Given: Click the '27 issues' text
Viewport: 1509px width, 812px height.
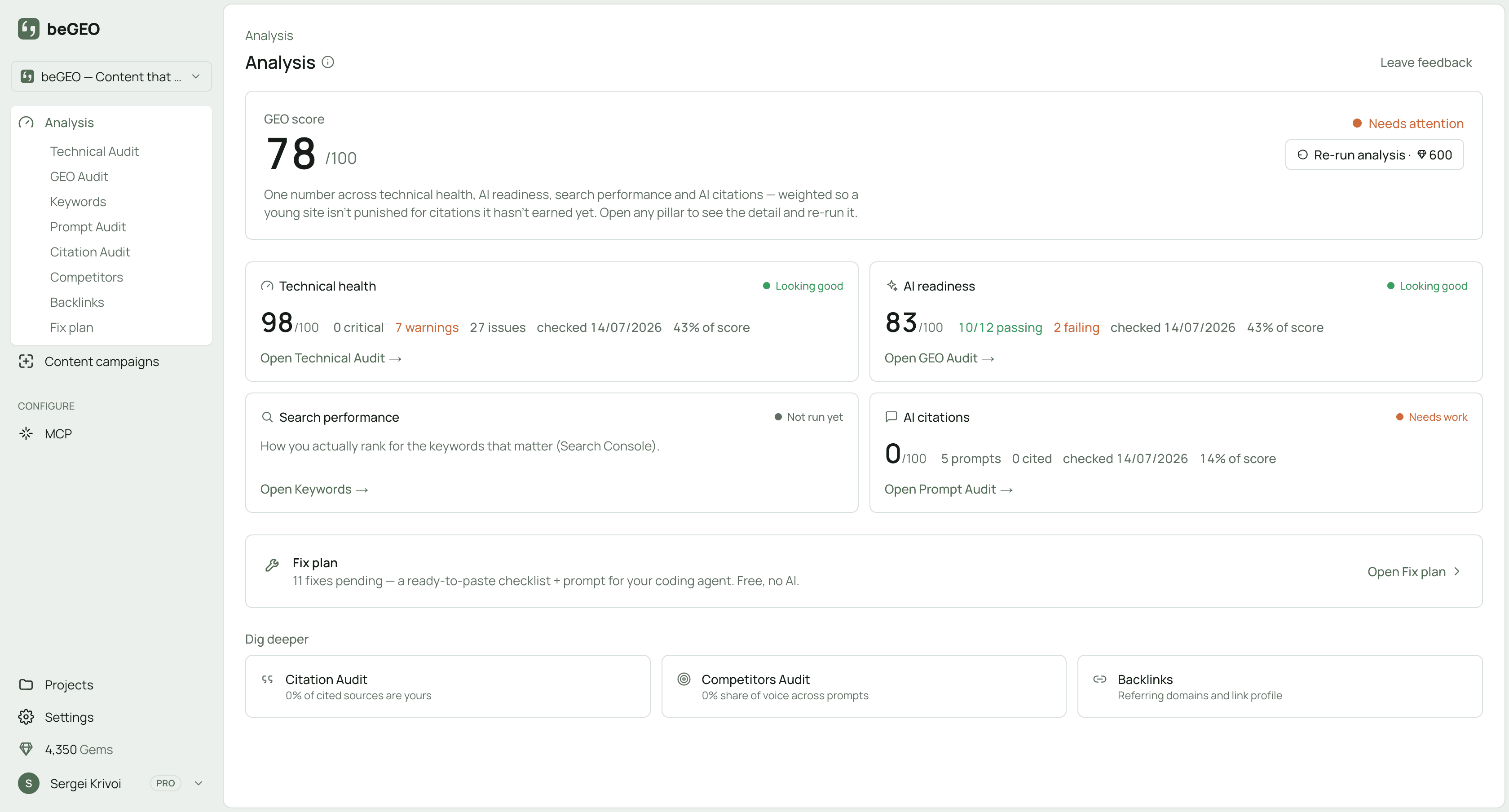Looking at the screenshot, I should click(497, 327).
